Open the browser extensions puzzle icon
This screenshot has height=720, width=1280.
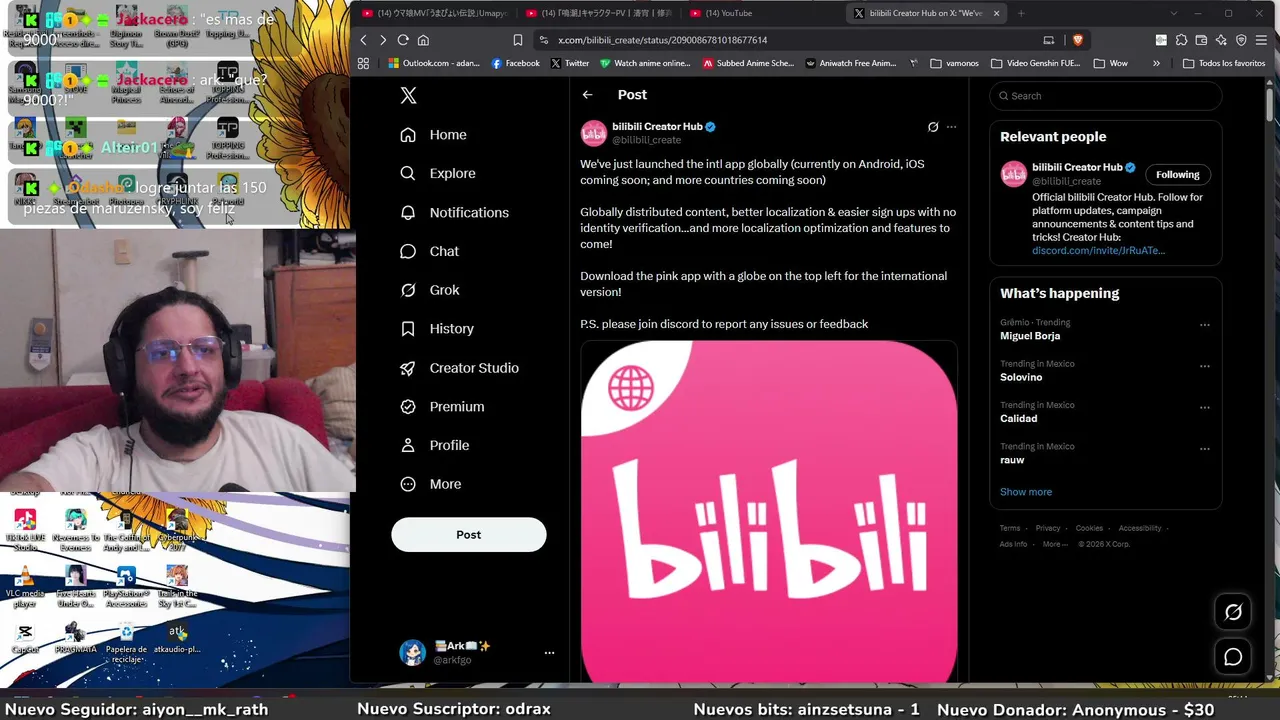pyautogui.click(x=1181, y=40)
